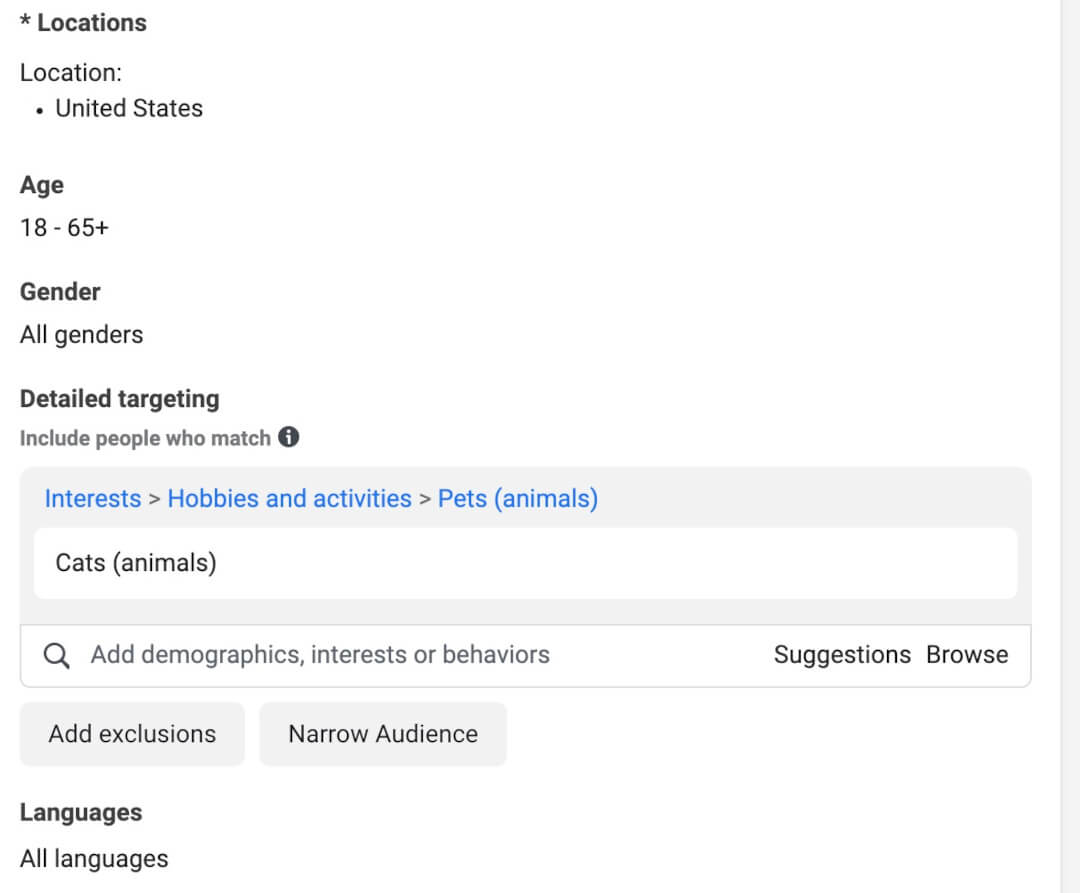1080x893 pixels.
Task: Click the Add exclusions button
Action: 131,733
